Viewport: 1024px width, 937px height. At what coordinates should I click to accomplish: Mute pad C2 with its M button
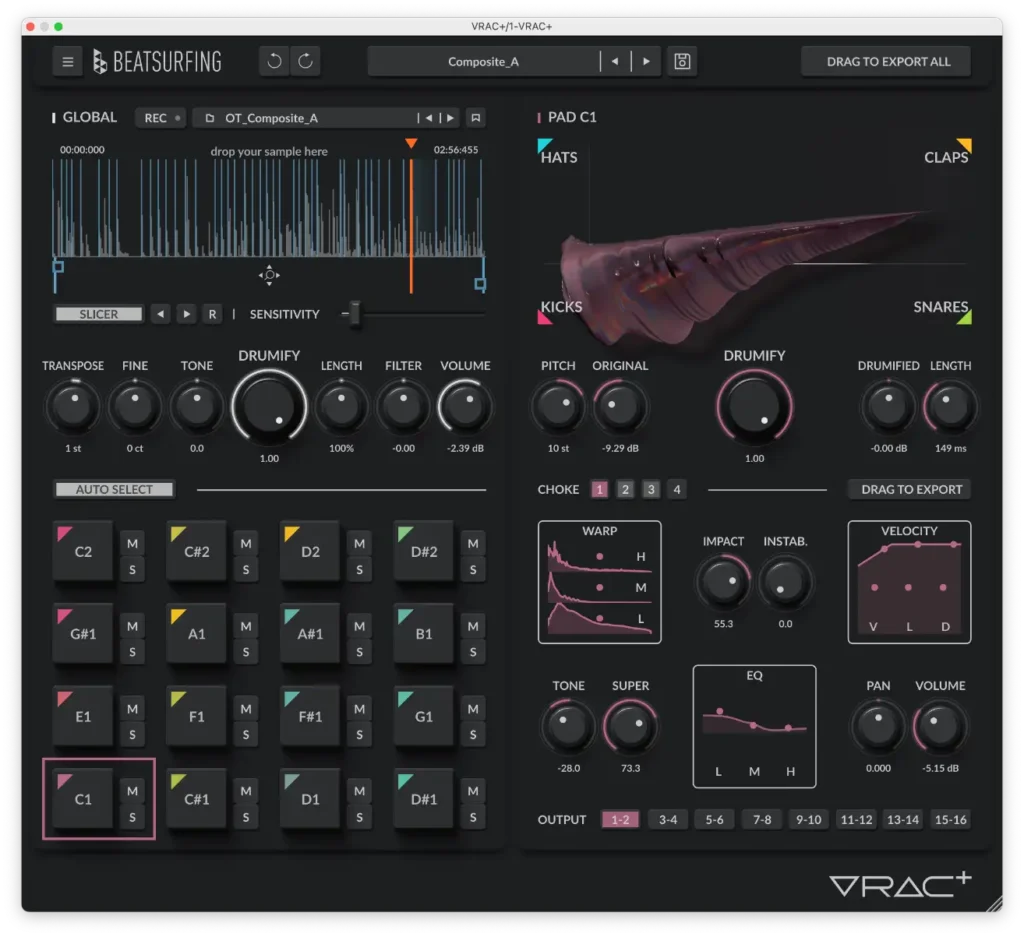133,543
